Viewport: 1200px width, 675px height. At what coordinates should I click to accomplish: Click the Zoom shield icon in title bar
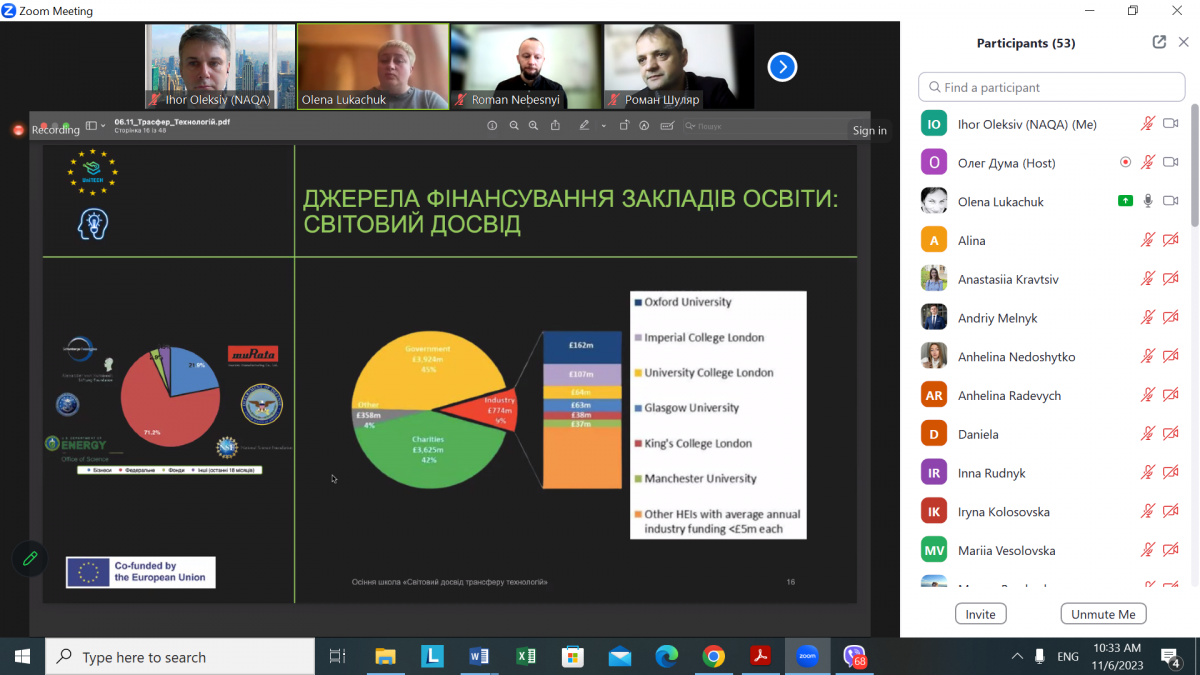pyautogui.click(x=9, y=11)
